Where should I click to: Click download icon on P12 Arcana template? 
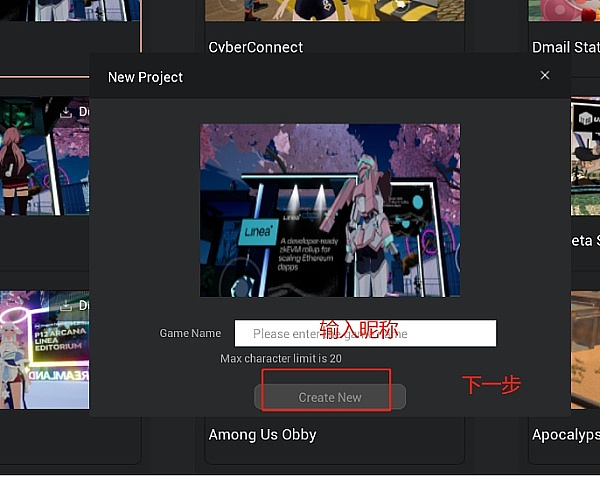pos(66,305)
